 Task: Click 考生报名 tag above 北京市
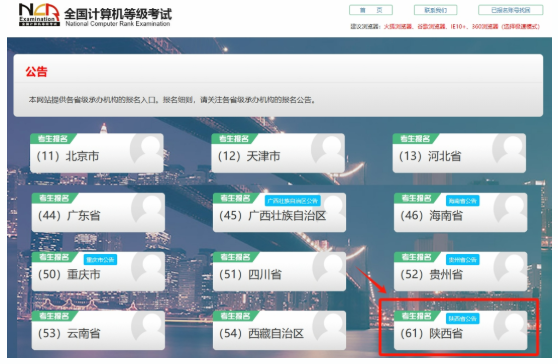pos(52,138)
